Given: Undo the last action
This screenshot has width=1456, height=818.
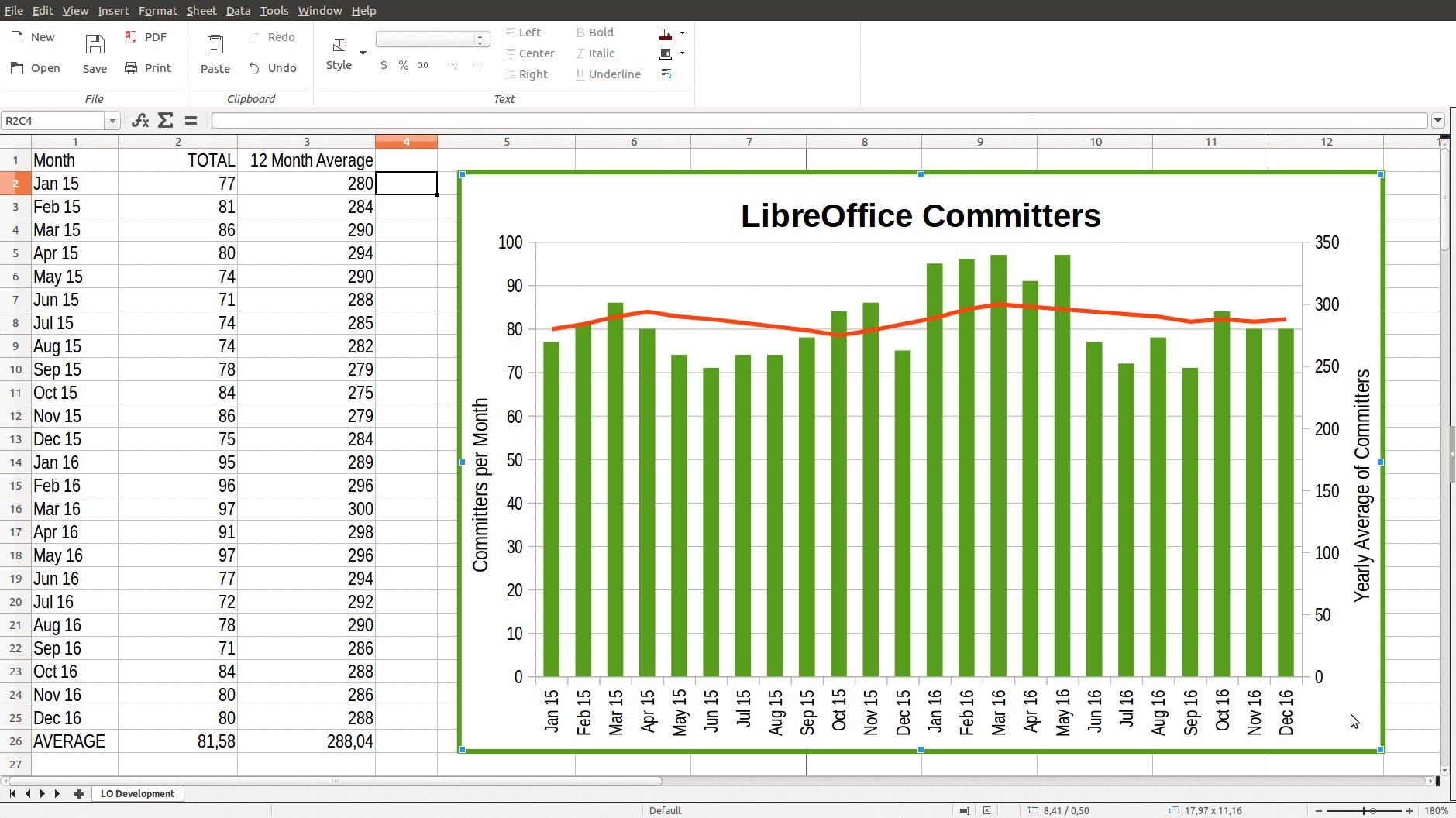Looking at the screenshot, I should (272, 68).
